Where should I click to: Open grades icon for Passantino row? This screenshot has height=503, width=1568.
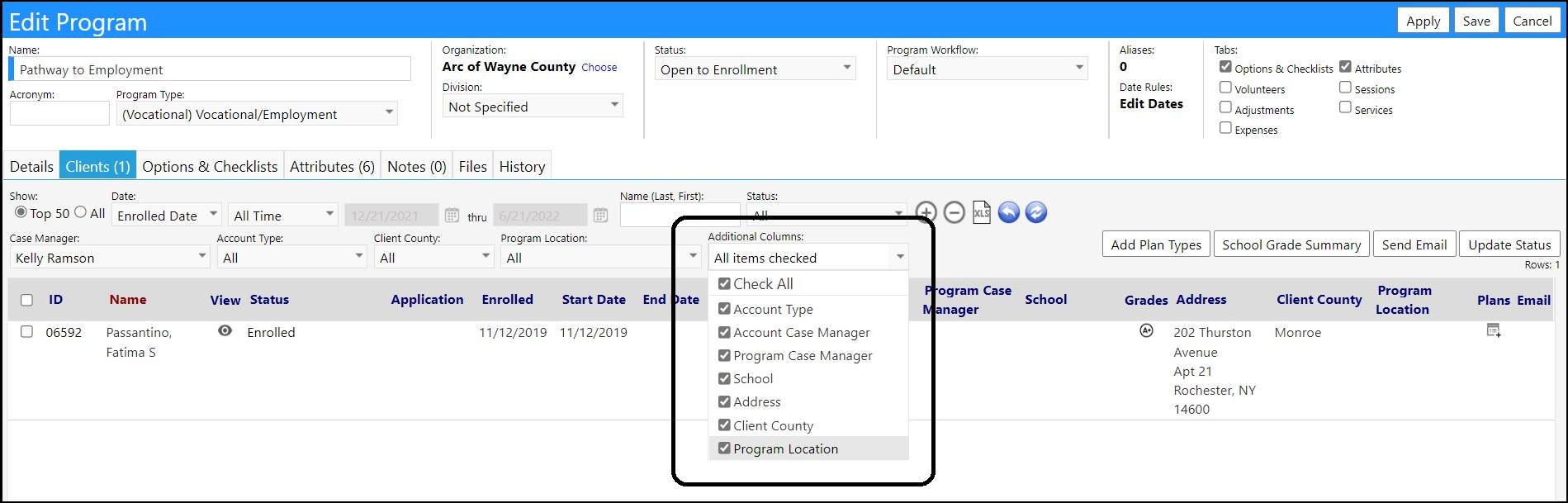click(x=1146, y=330)
